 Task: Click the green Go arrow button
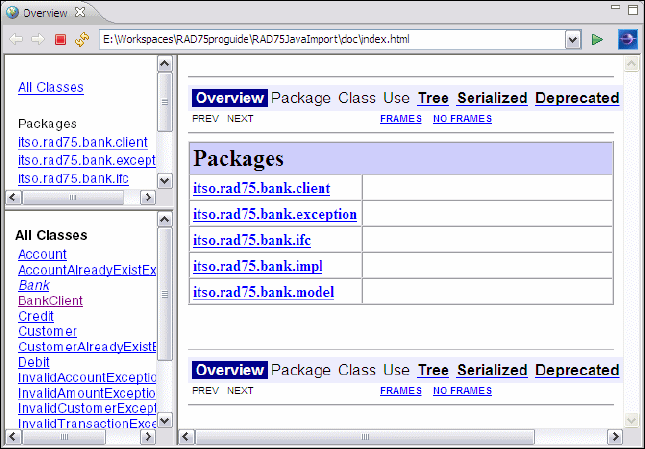[x=597, y=39]
